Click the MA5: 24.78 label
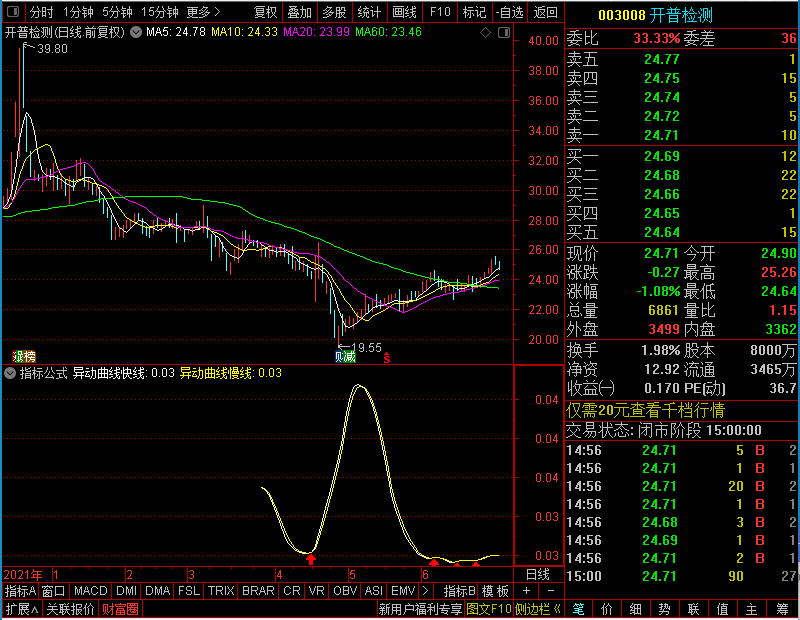 tap(176, 32)
